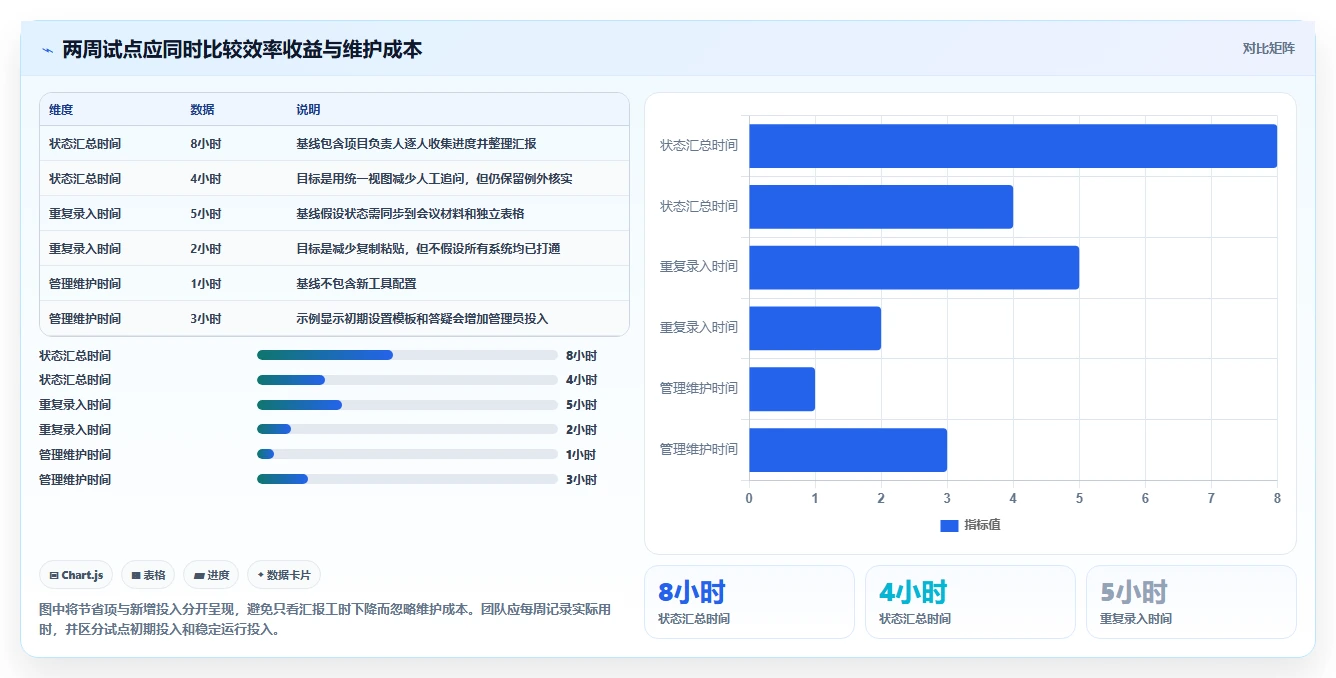Viewport: 1336px width, 678px height.
Task: Click the x-axis tick label 6
Action: point(1145,498)
